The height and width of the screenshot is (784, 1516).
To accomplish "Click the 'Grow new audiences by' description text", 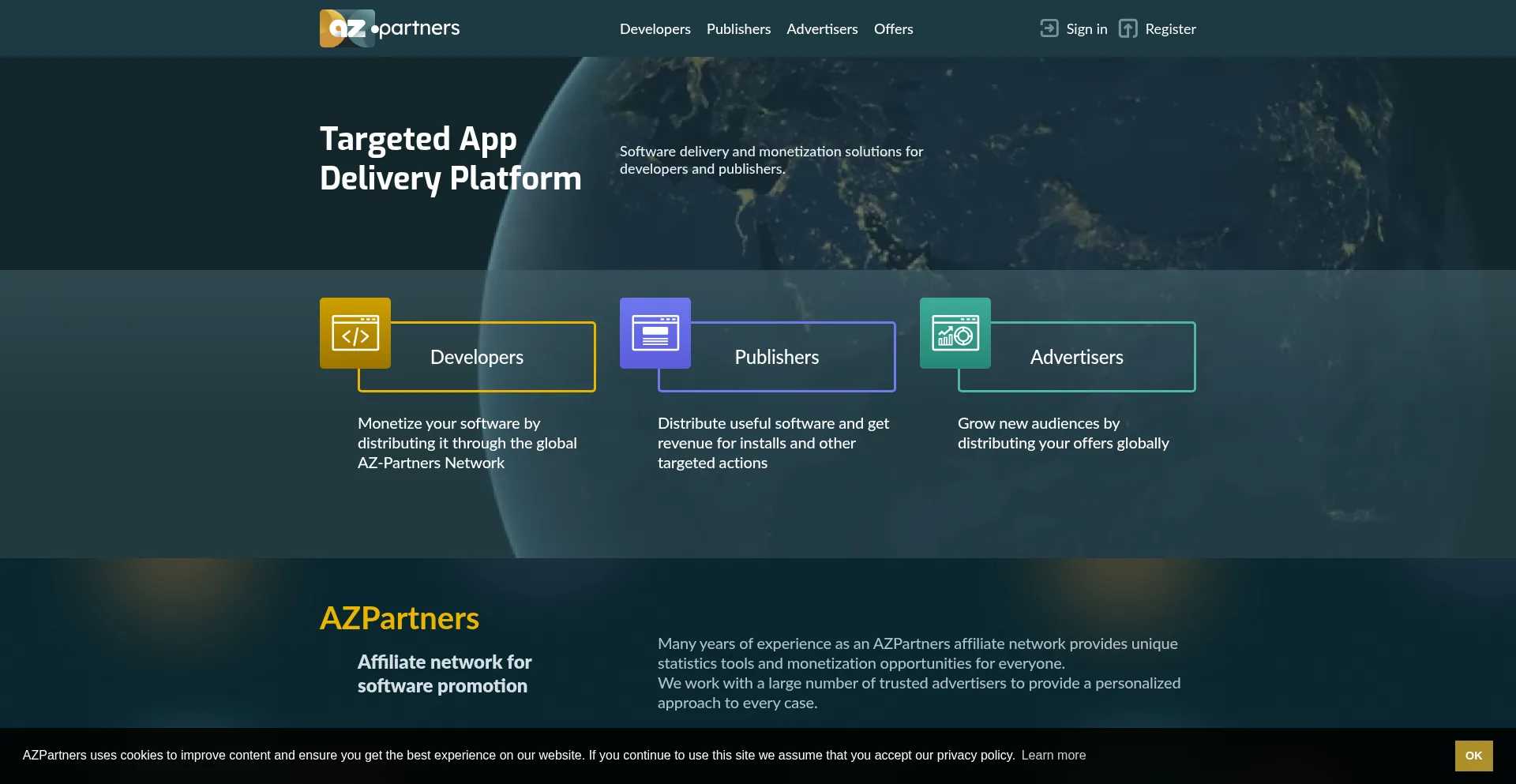I will tap(1063, 433).
